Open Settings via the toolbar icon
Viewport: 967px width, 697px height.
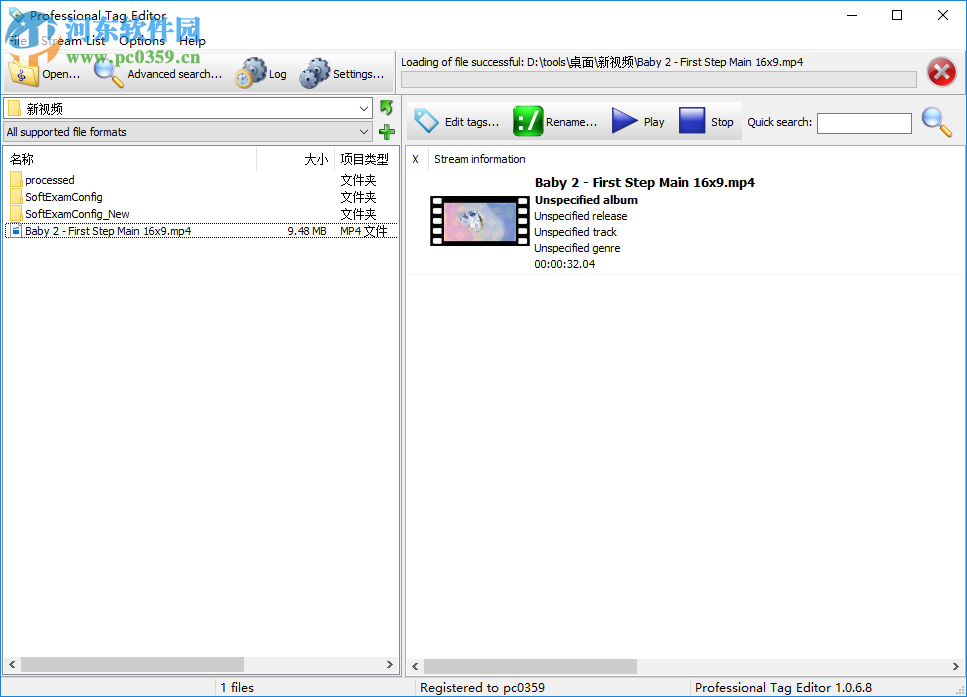(315, 72)
